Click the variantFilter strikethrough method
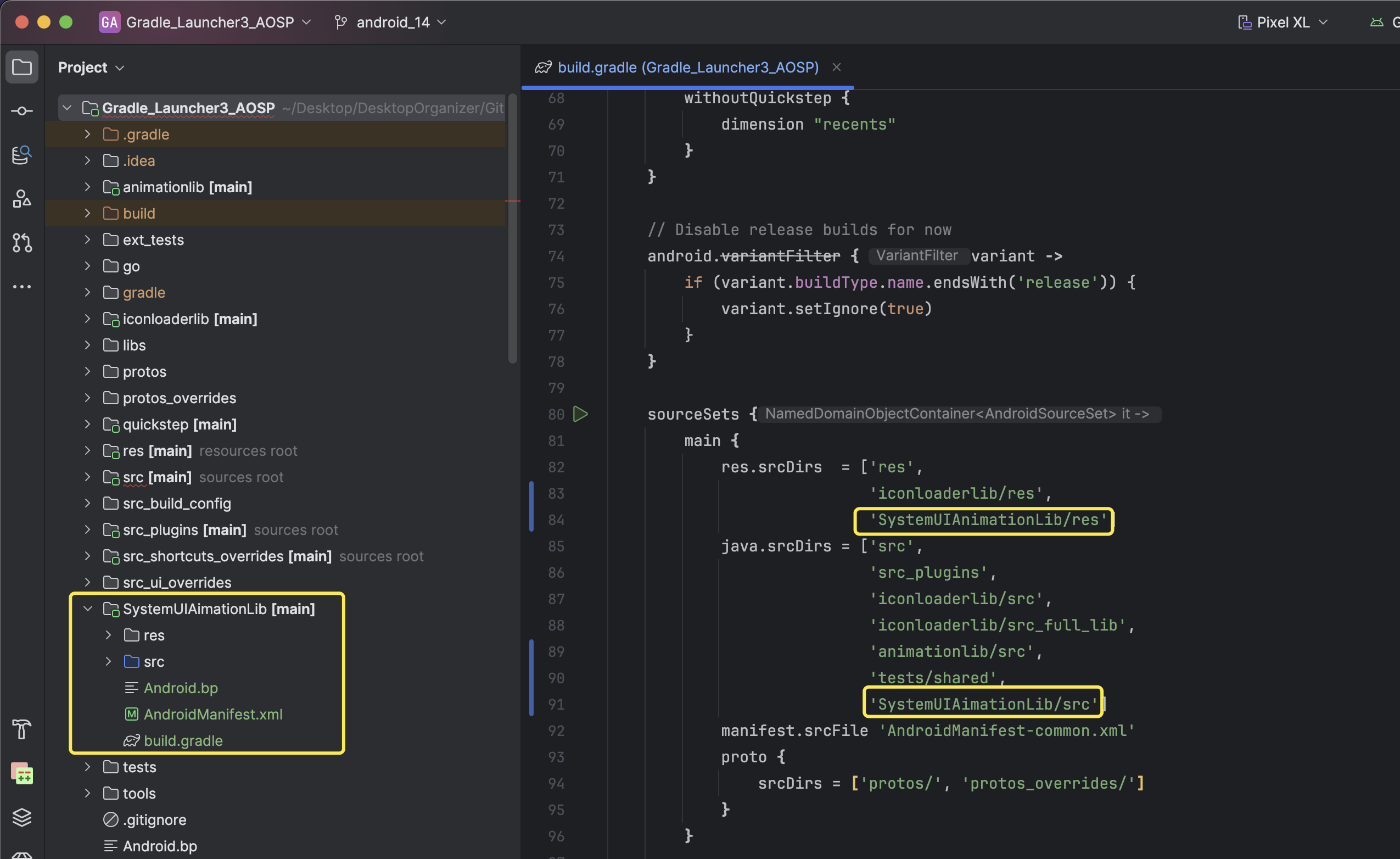This screenshot has height=859, width=1400. [x=780, y=256]
